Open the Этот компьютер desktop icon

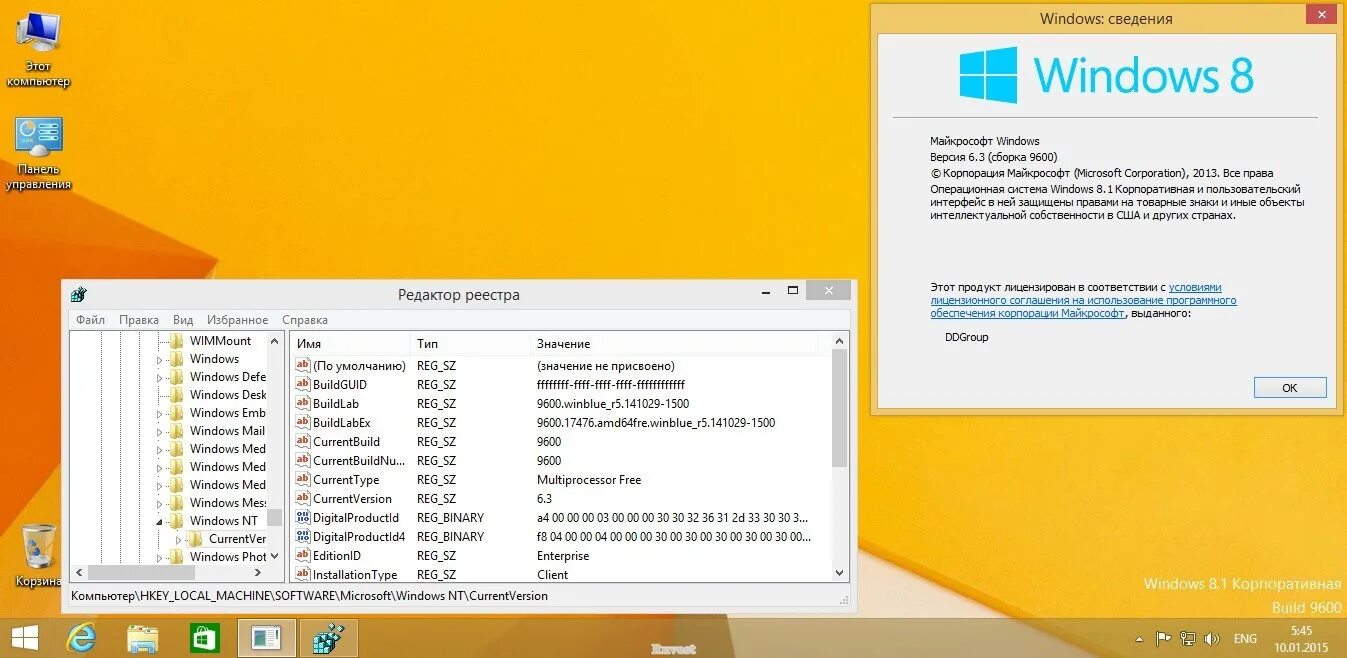click(38, 45)
